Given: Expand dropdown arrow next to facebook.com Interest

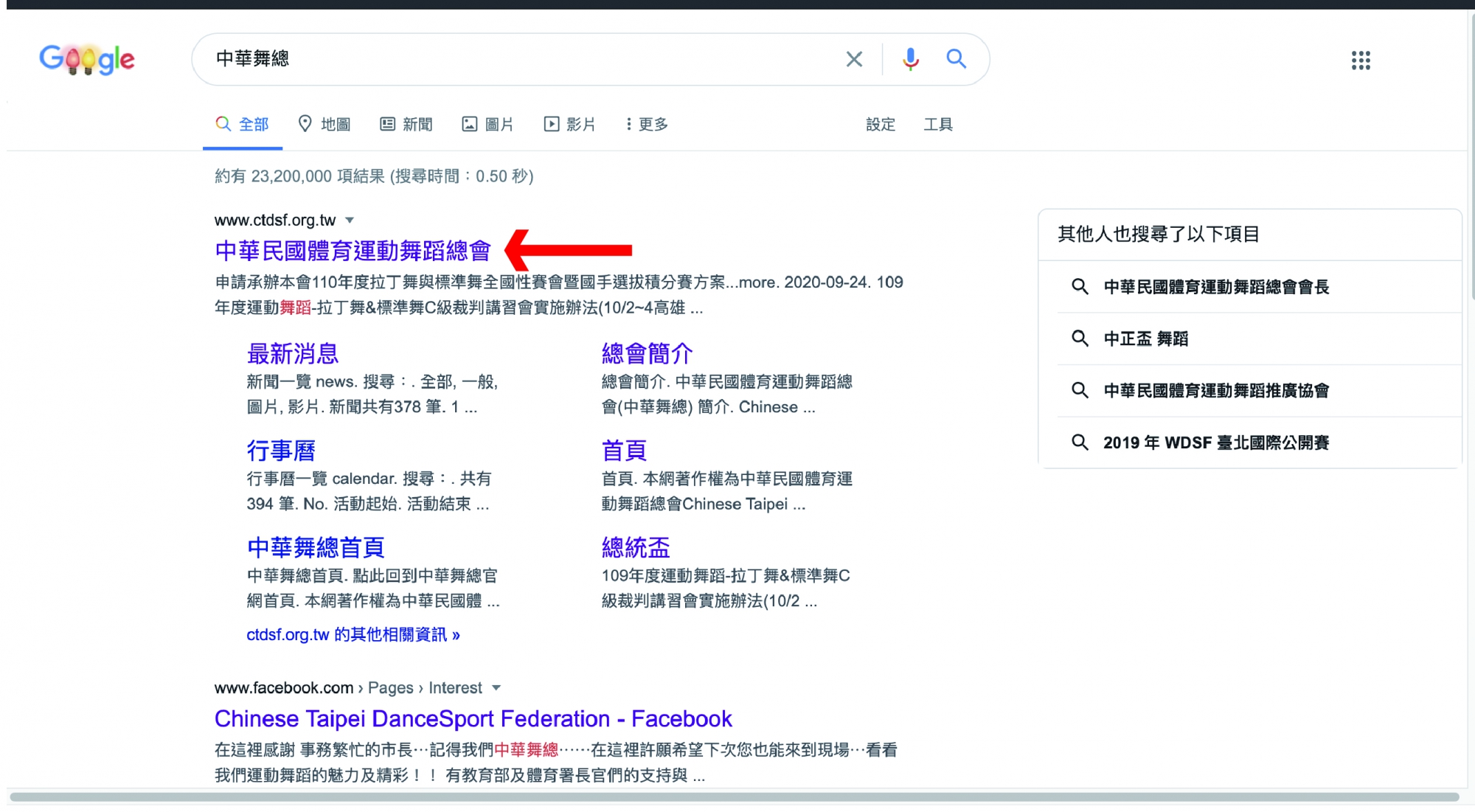Looking at the screenshot, I should pos(496,688).
